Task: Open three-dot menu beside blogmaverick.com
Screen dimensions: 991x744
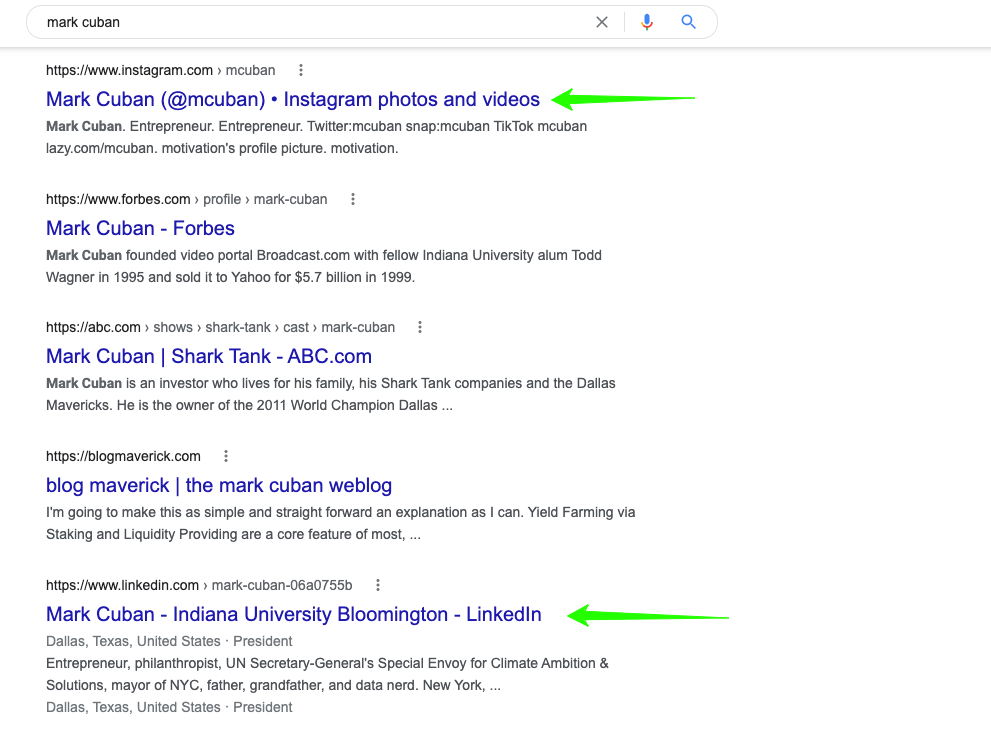Action: [226, 456]
